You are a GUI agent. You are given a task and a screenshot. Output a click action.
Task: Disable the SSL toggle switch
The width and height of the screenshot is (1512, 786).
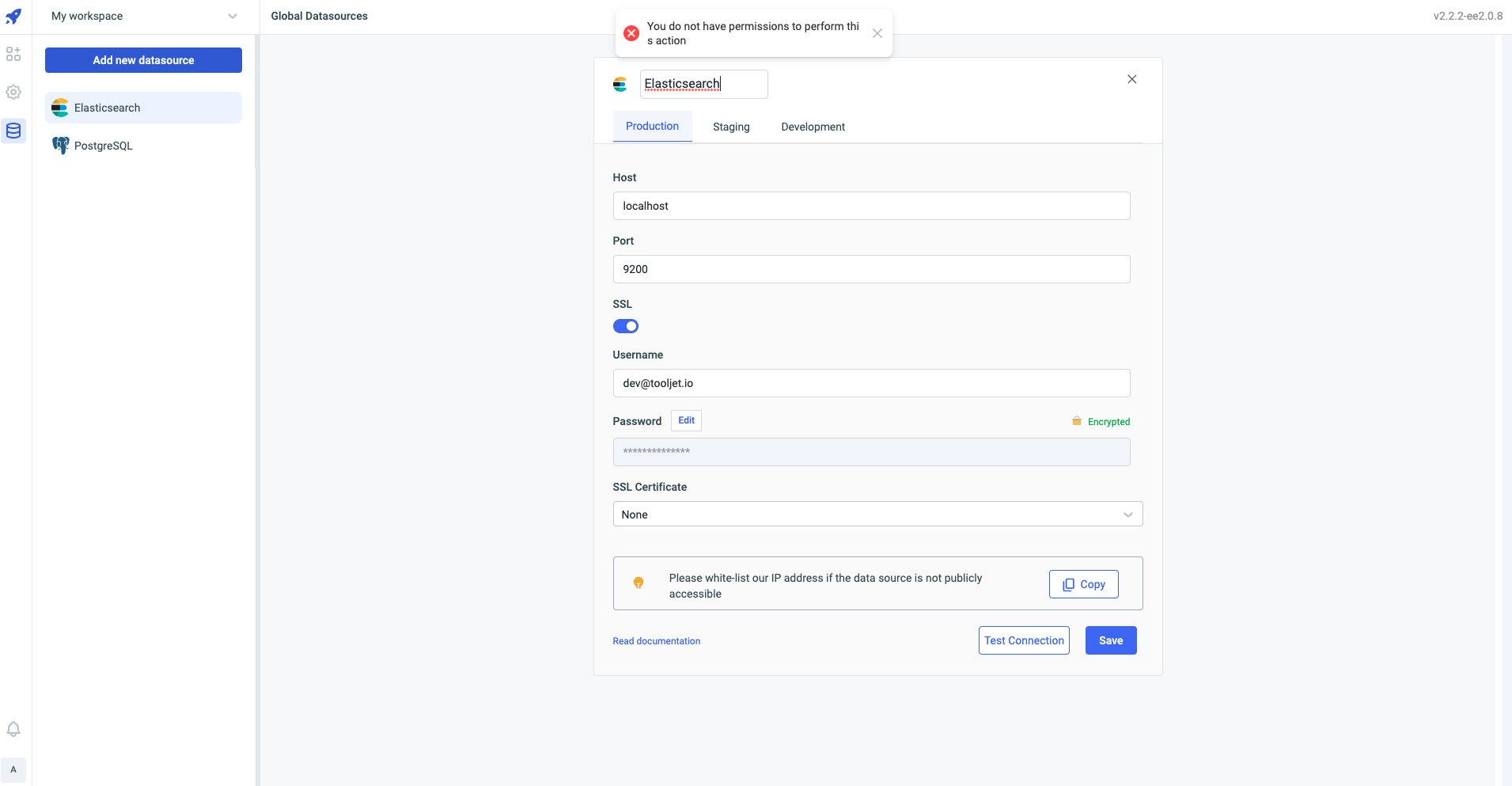point(625,326)
